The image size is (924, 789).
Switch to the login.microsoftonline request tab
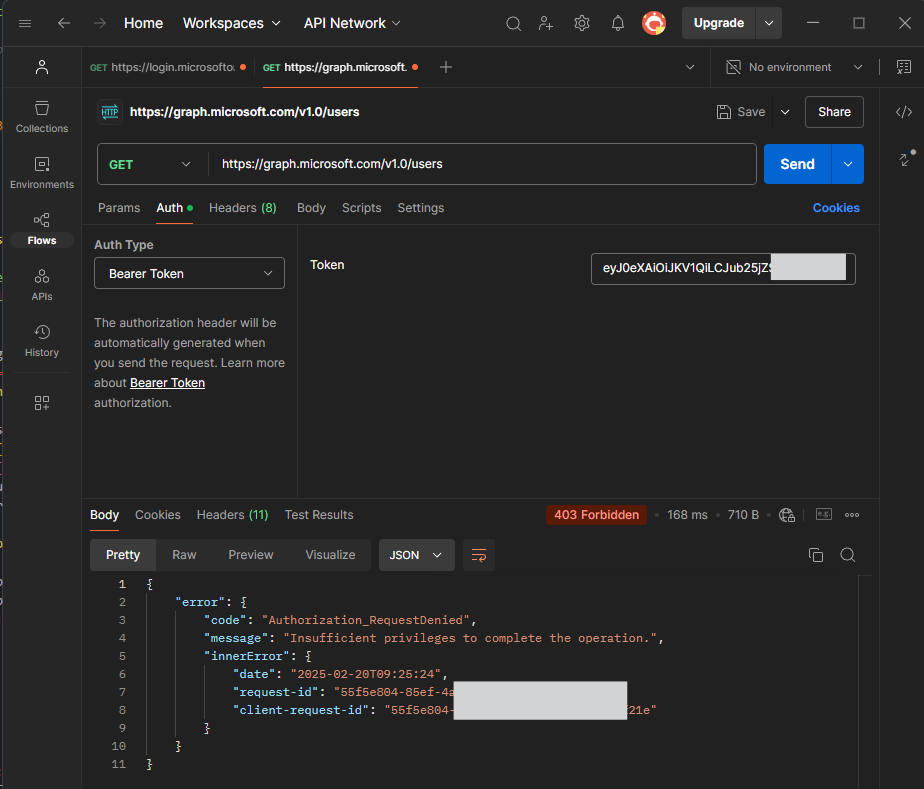[x=168, y=67]
